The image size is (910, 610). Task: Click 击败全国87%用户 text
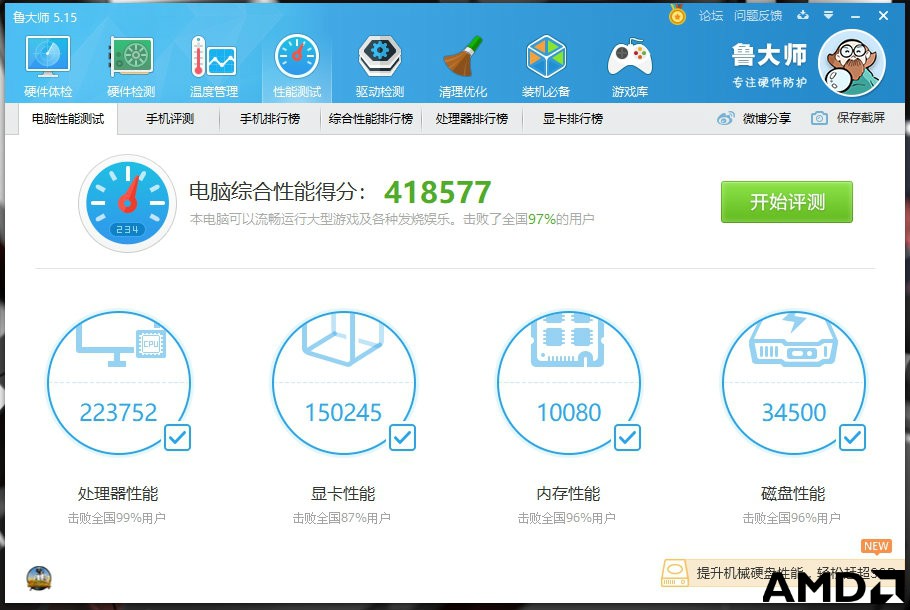click(x=341, y=518)
